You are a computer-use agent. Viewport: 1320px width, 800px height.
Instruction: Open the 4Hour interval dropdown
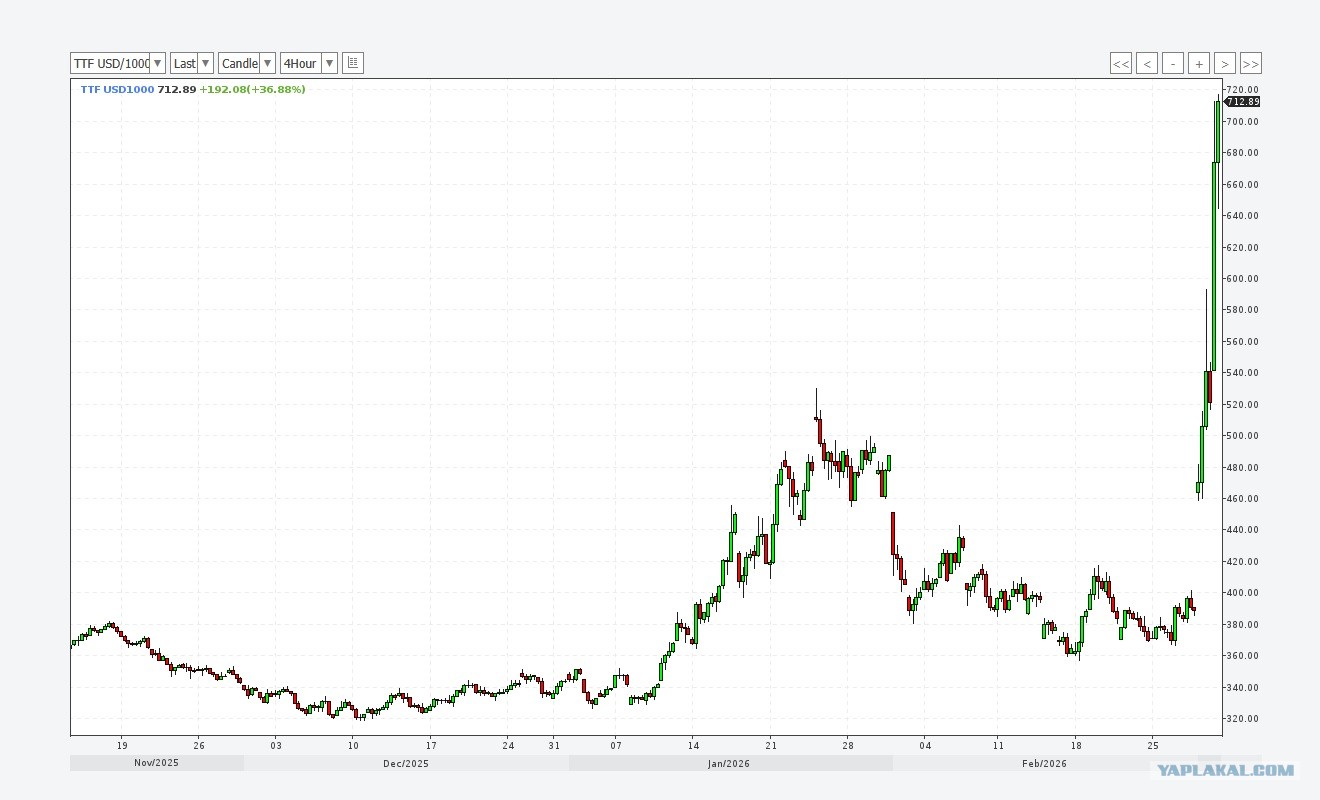coord(309,63)
